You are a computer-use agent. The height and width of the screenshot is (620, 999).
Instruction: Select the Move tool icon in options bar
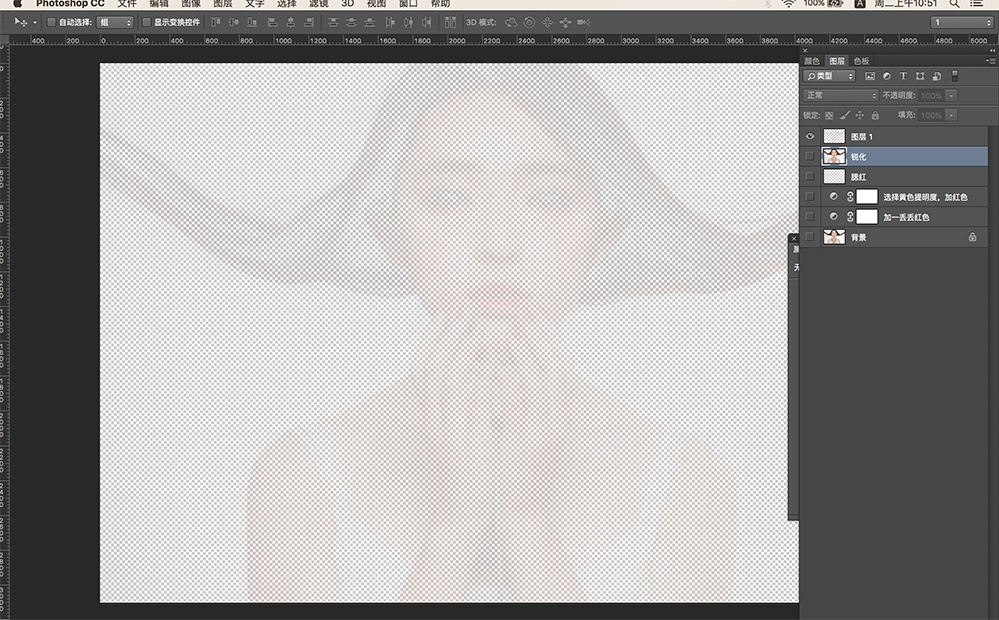[20, 22]
